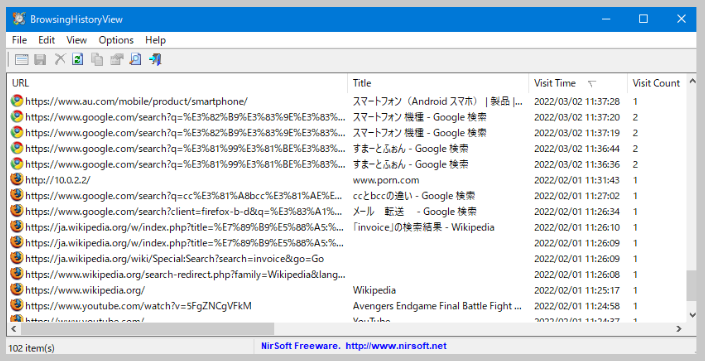Click the Exit door toolbar icon
The height and width of the screenshot is (361, 705).
(x=155, y=59)
